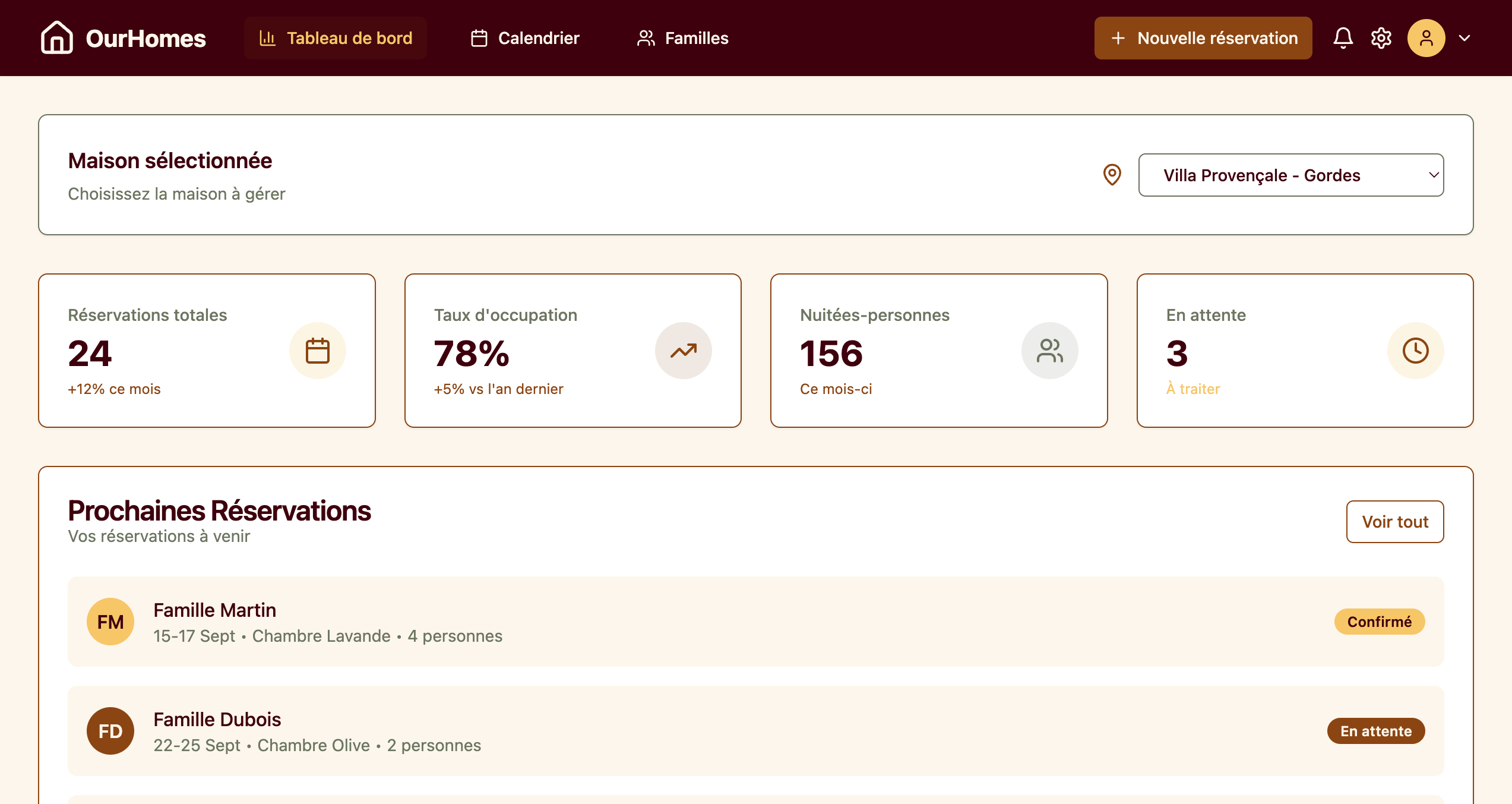The image size is (1512, 804).
Task: Click the user profile avatar icon
Action: pyautogui.click(x=1426, y=38)
